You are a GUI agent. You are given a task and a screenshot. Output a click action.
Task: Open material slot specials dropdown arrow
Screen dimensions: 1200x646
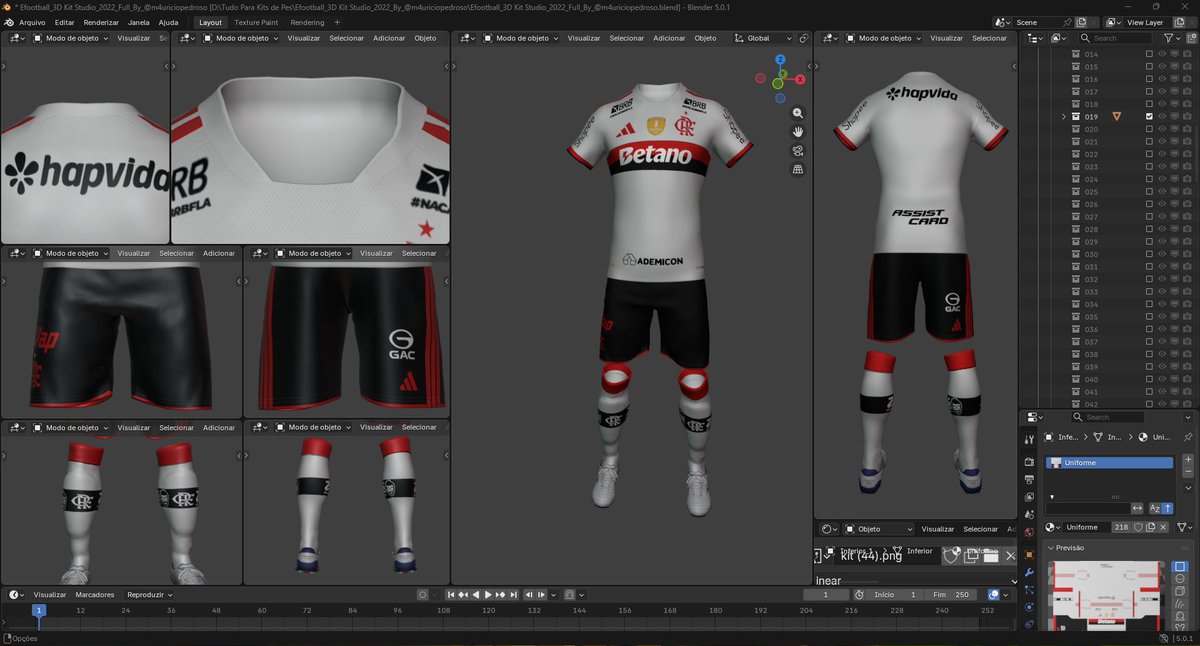click(1188, 488)
